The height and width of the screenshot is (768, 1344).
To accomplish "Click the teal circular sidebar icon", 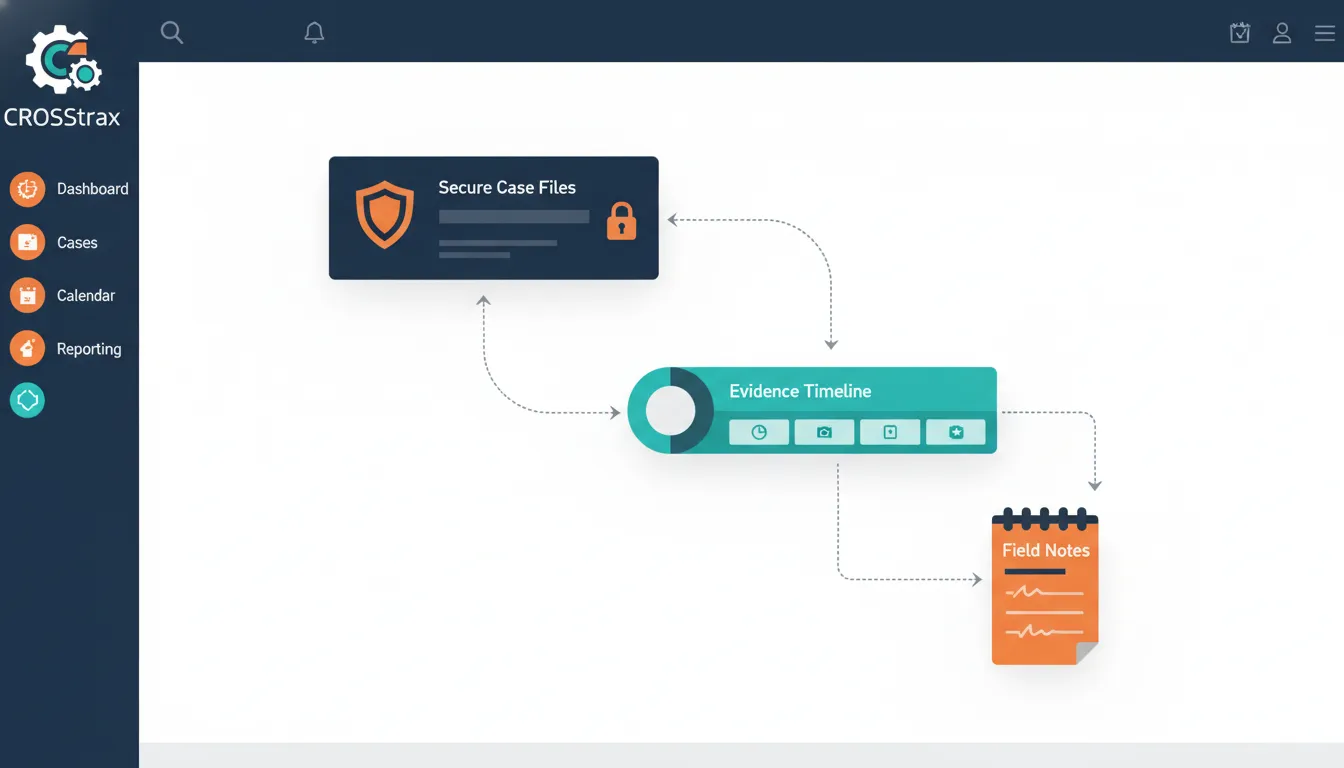I will (27, 400).
